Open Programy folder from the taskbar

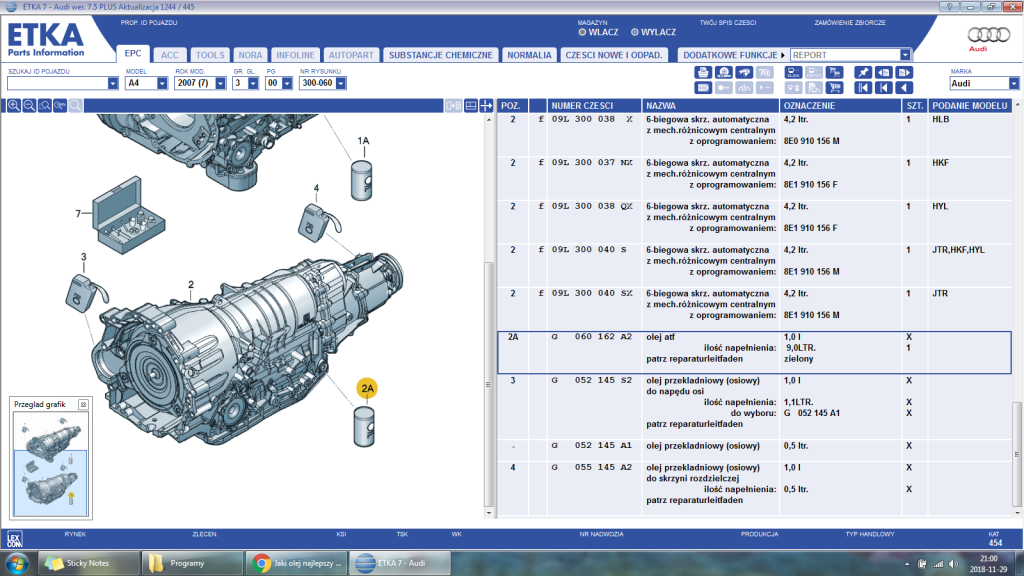[192, 563]
